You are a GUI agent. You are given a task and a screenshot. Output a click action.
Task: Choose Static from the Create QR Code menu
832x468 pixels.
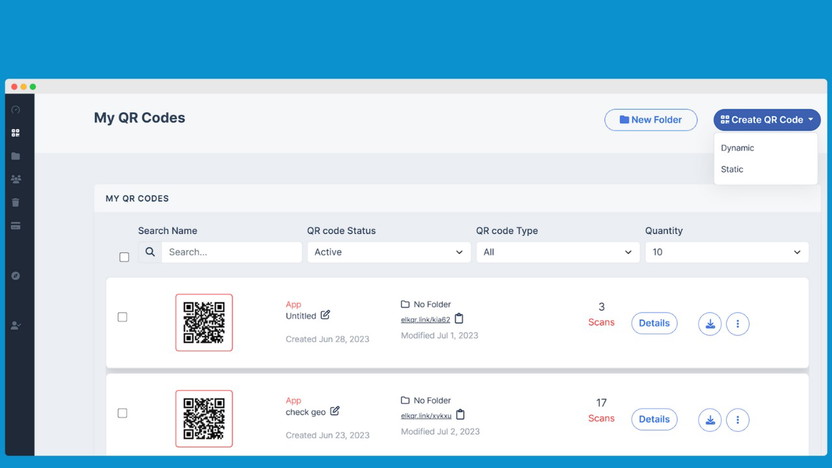(732, 169)
